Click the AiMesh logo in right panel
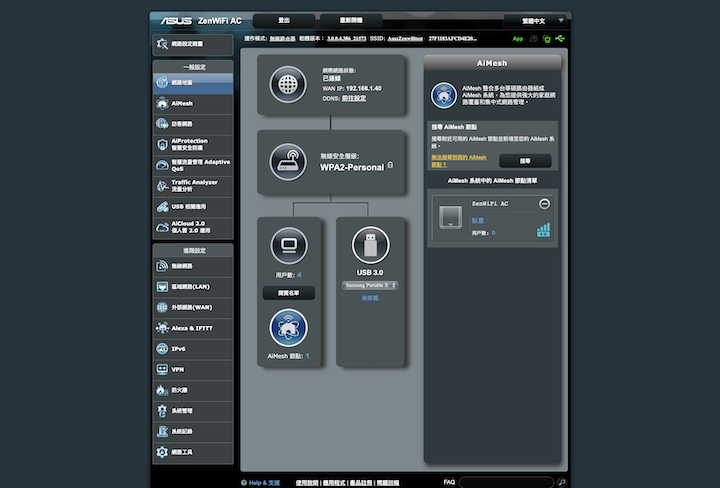This screenshot has width=720, height=488. coord(444,95)
